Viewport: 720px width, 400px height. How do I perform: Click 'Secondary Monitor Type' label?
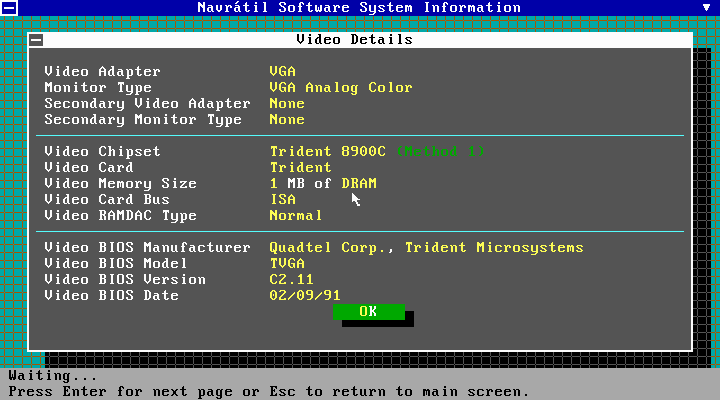pos(143,120)
